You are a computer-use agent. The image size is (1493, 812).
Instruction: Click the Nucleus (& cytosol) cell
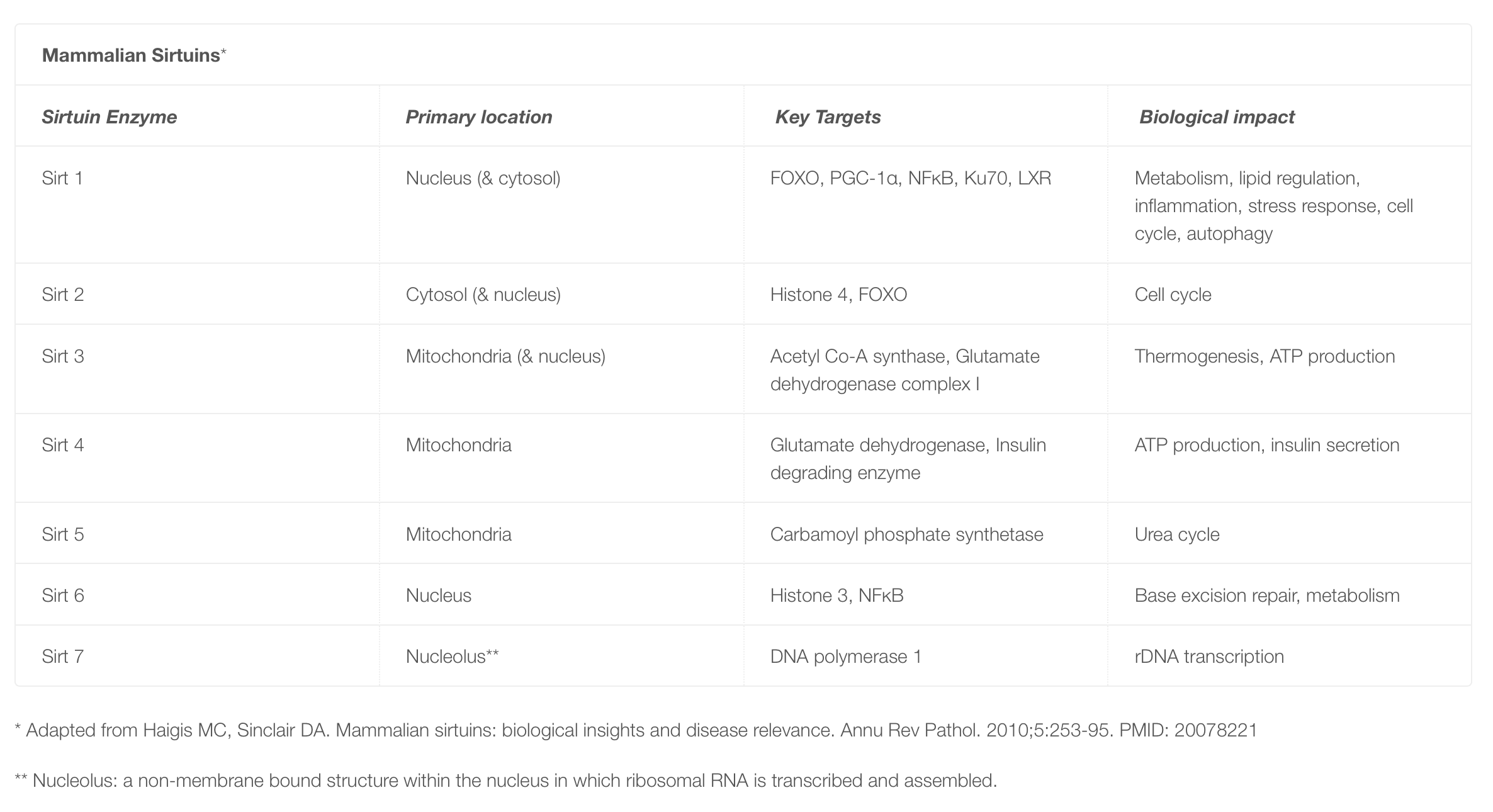[483, 178]
